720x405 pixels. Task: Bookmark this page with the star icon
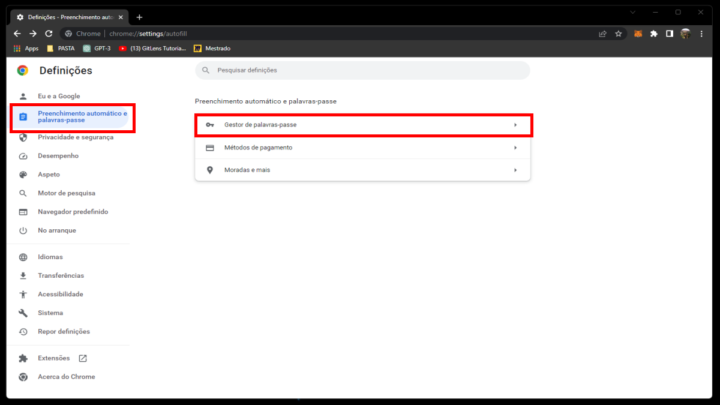(619, 34)
